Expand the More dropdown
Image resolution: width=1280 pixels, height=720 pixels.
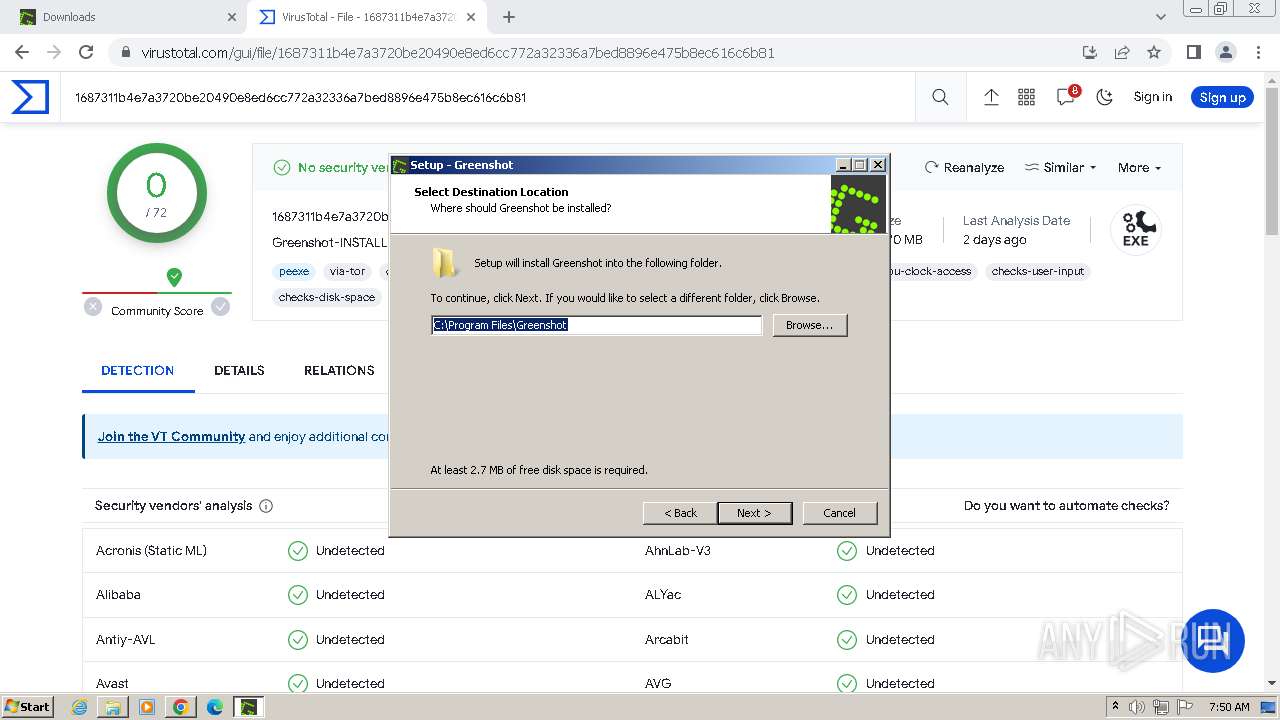coord(1139,167)
